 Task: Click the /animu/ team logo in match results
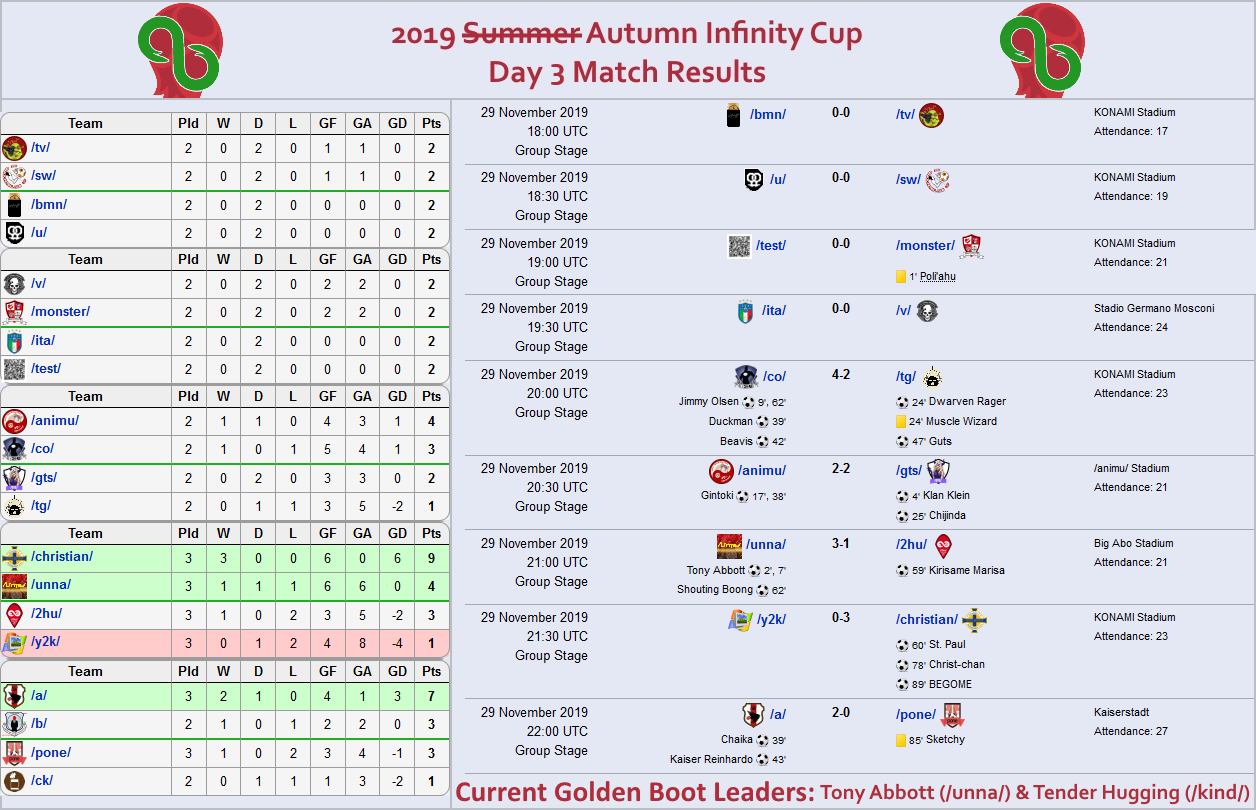pos(721,471)
